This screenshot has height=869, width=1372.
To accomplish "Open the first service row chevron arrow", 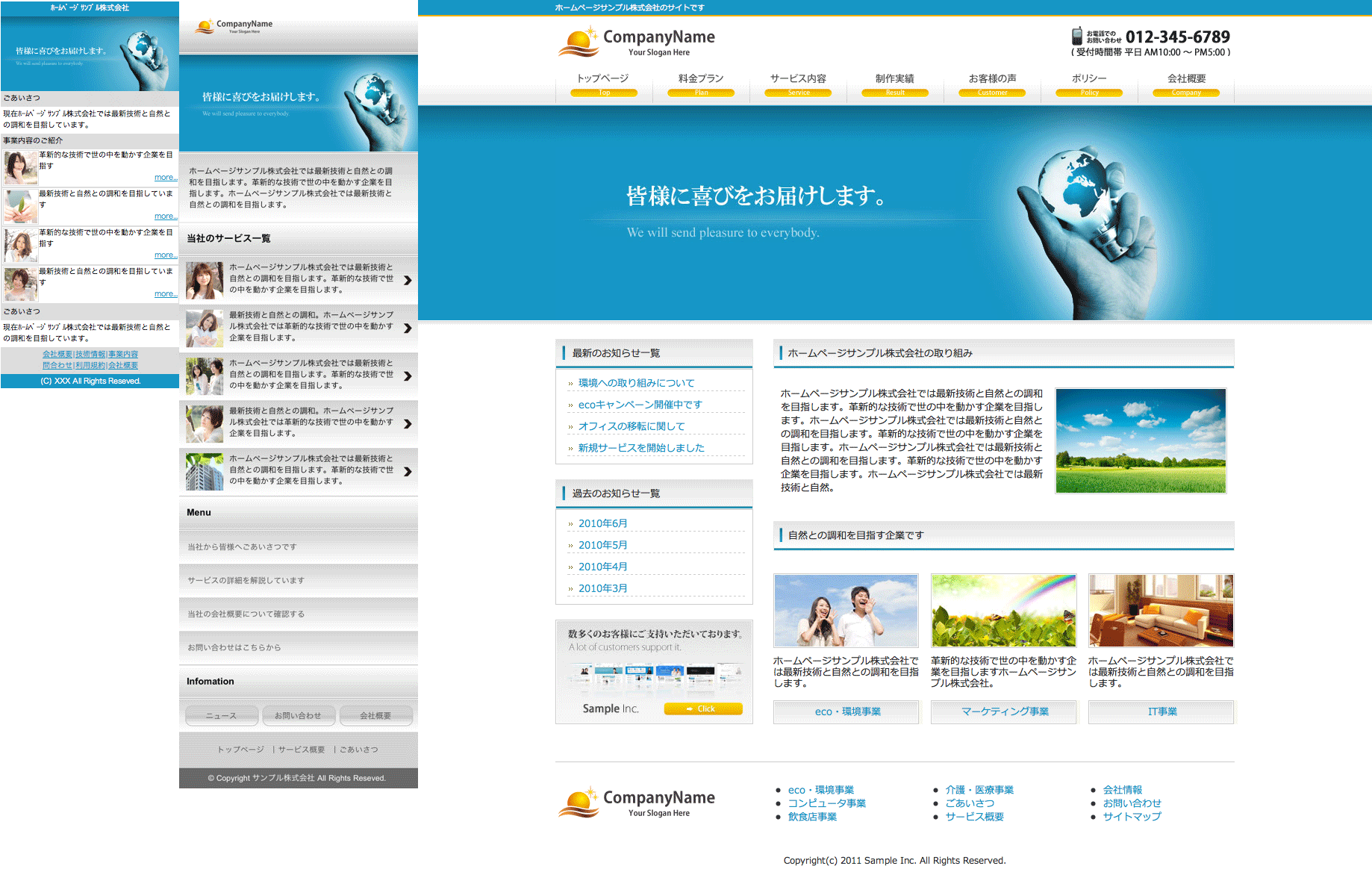I will [x=408, y=281].
